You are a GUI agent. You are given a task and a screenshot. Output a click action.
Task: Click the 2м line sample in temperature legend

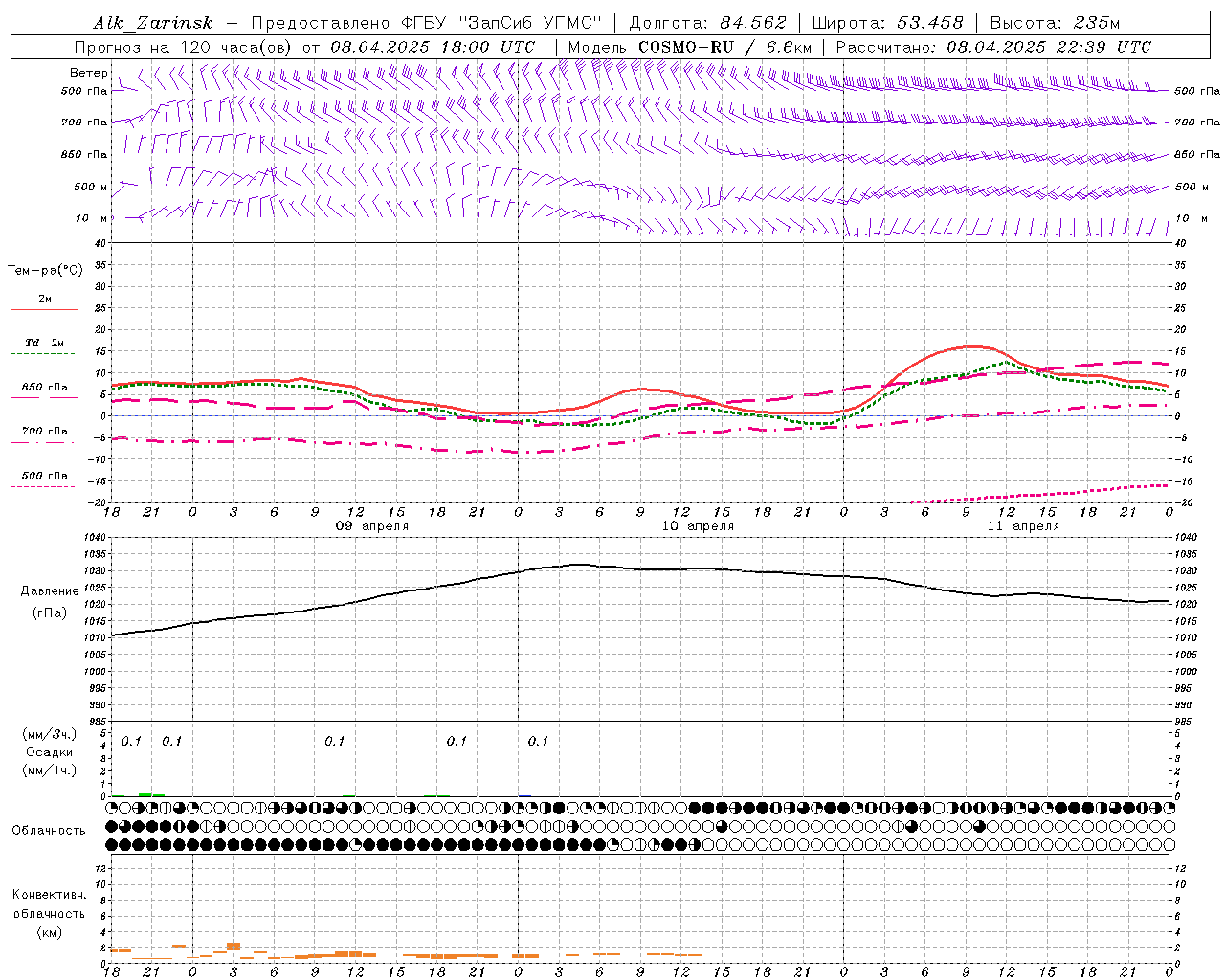tap(44, 310)
